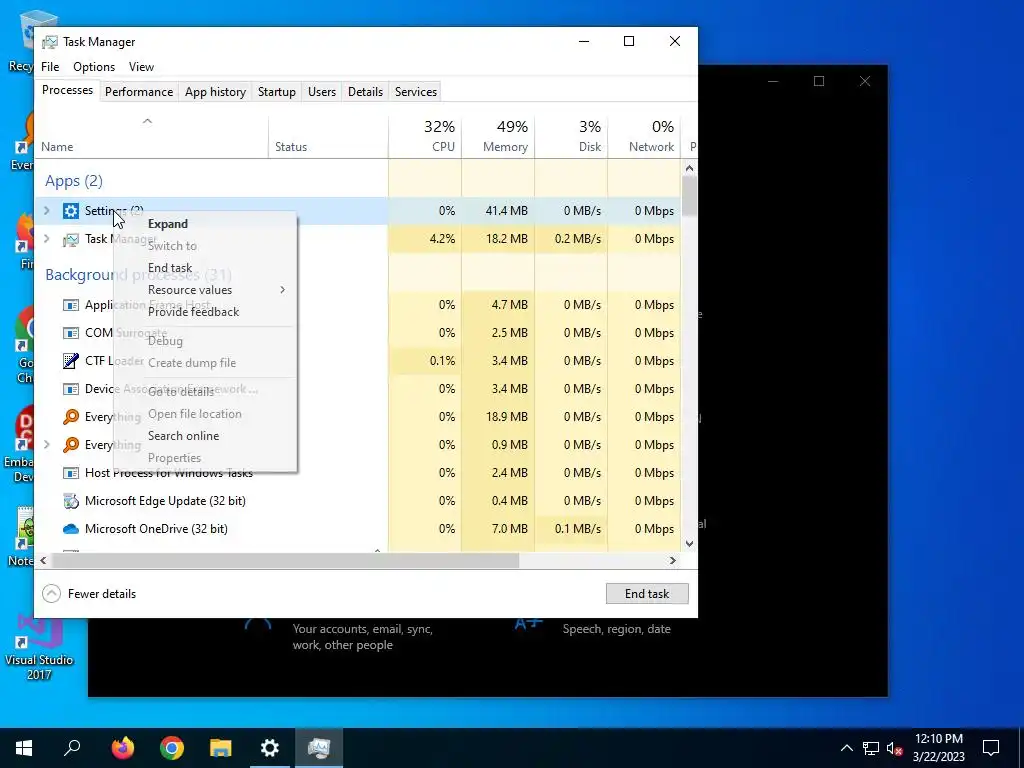Choose Search online in context menu
This screenshot has height=768, width=1024.
click(184, 436)
